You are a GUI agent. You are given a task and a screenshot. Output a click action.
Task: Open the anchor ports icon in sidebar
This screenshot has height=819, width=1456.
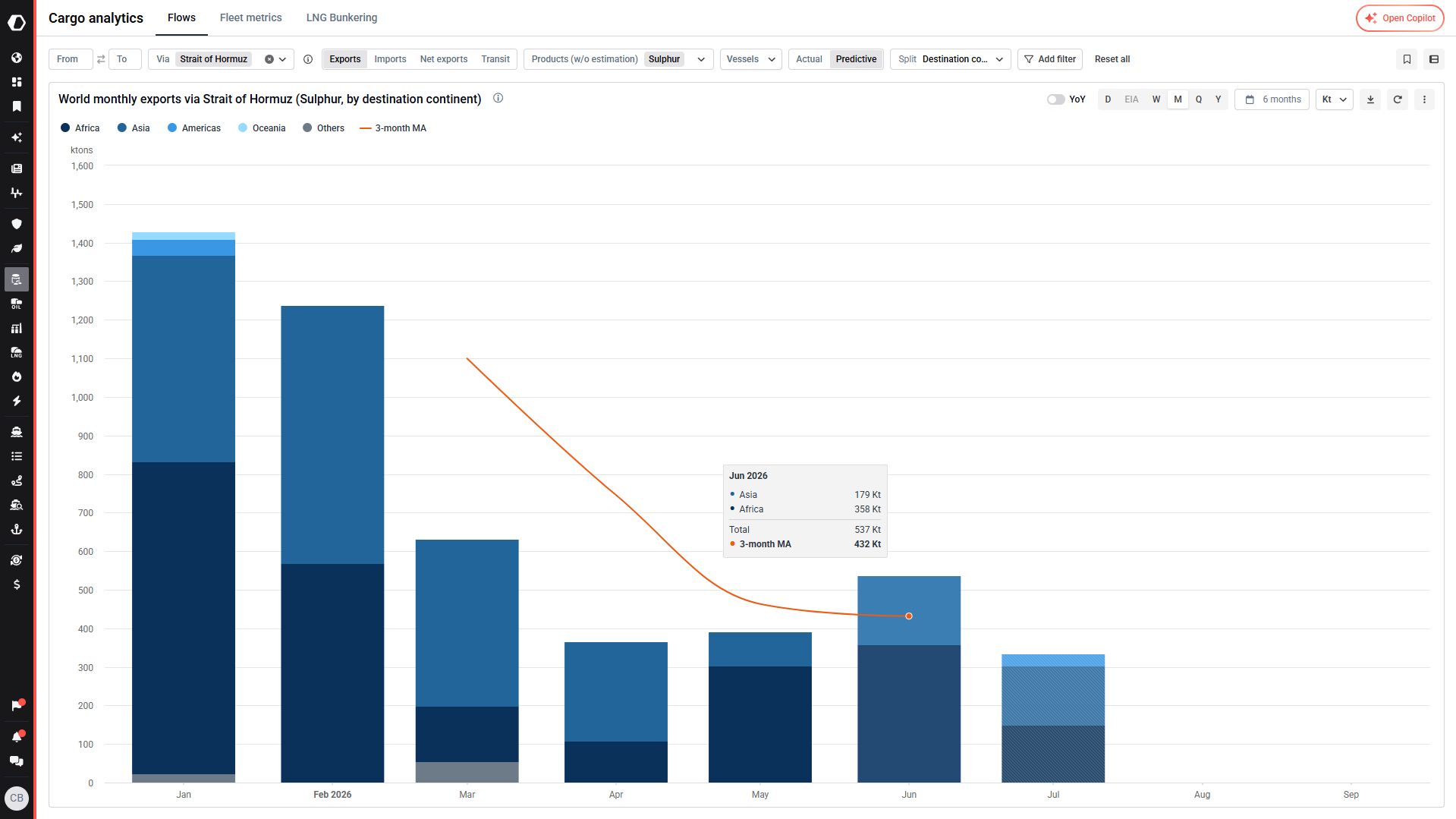(17, 529)
